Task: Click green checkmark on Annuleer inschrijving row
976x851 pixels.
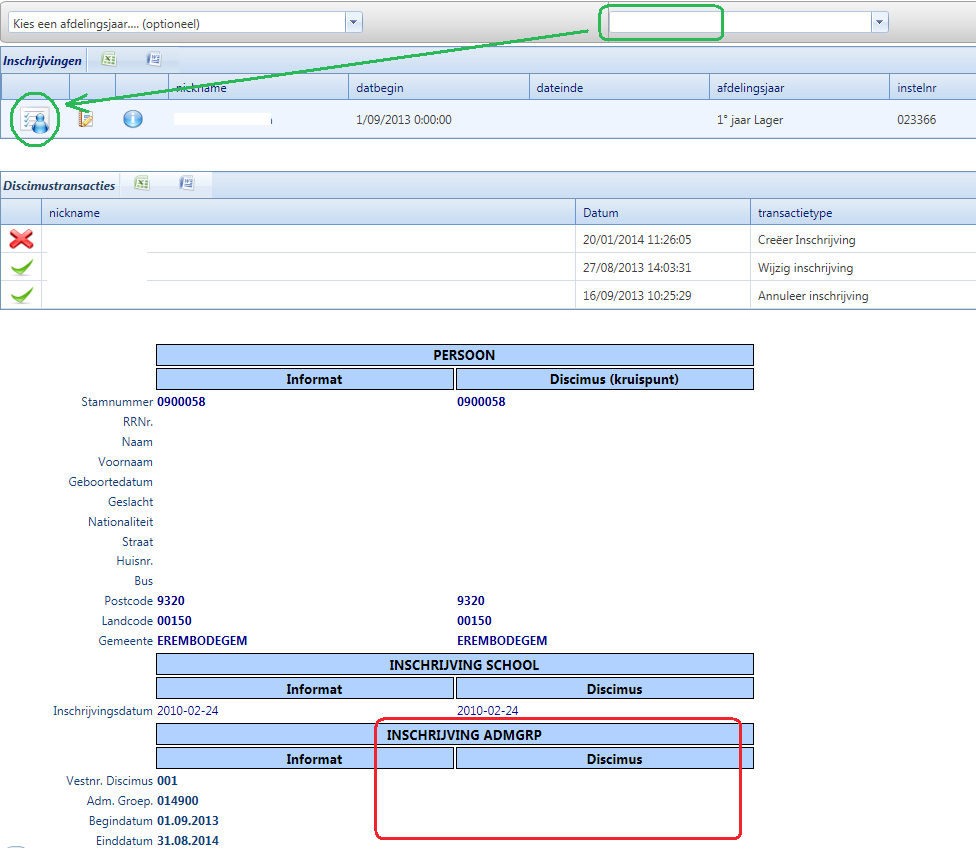Action: [21, 296]
